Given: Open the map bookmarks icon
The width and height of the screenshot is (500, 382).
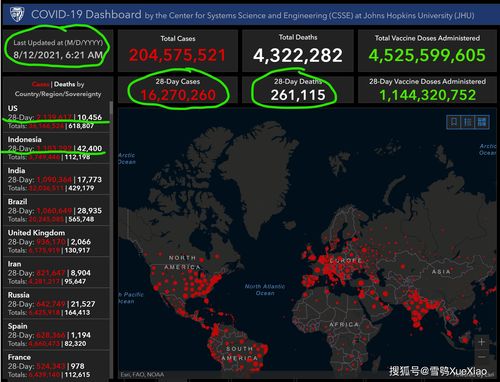Looking at the screenshot, I should (x=454, y=122).
